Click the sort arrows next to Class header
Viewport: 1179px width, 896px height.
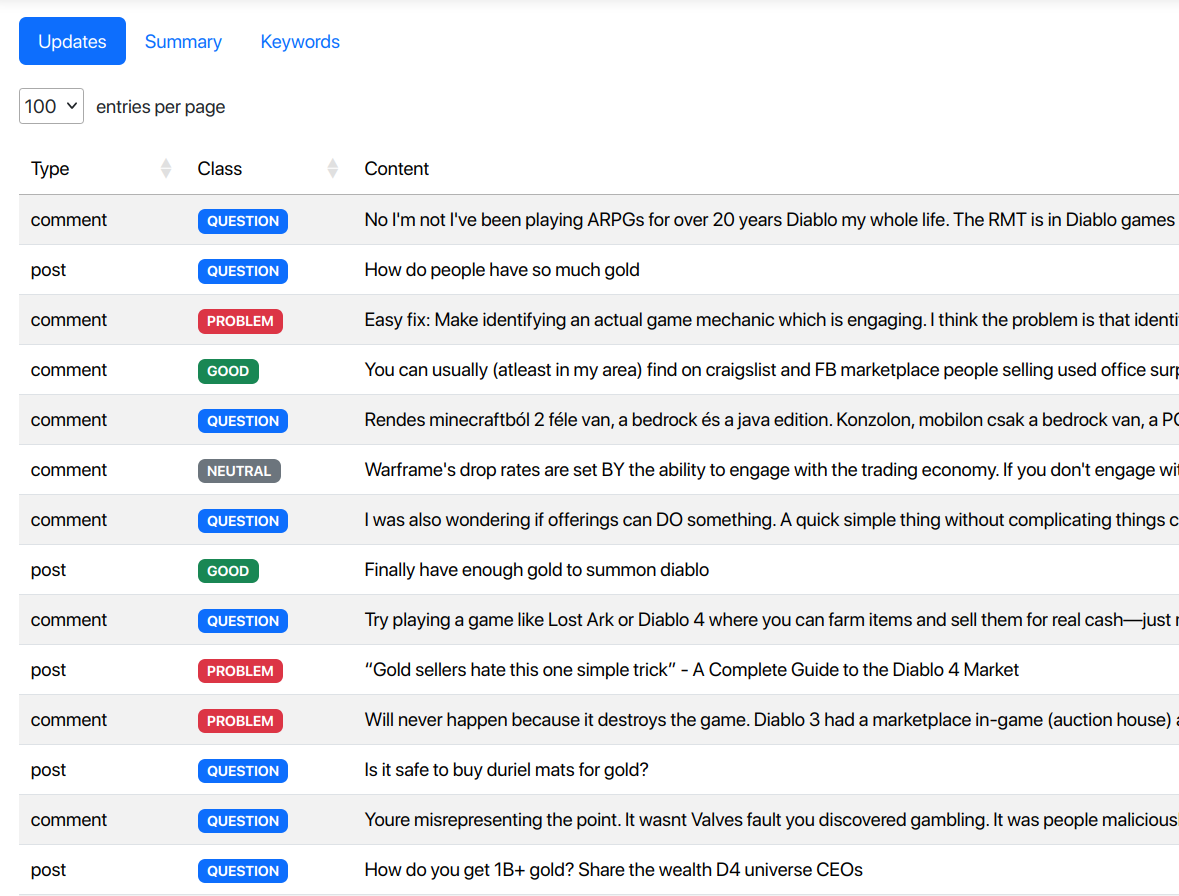(332, 168)
